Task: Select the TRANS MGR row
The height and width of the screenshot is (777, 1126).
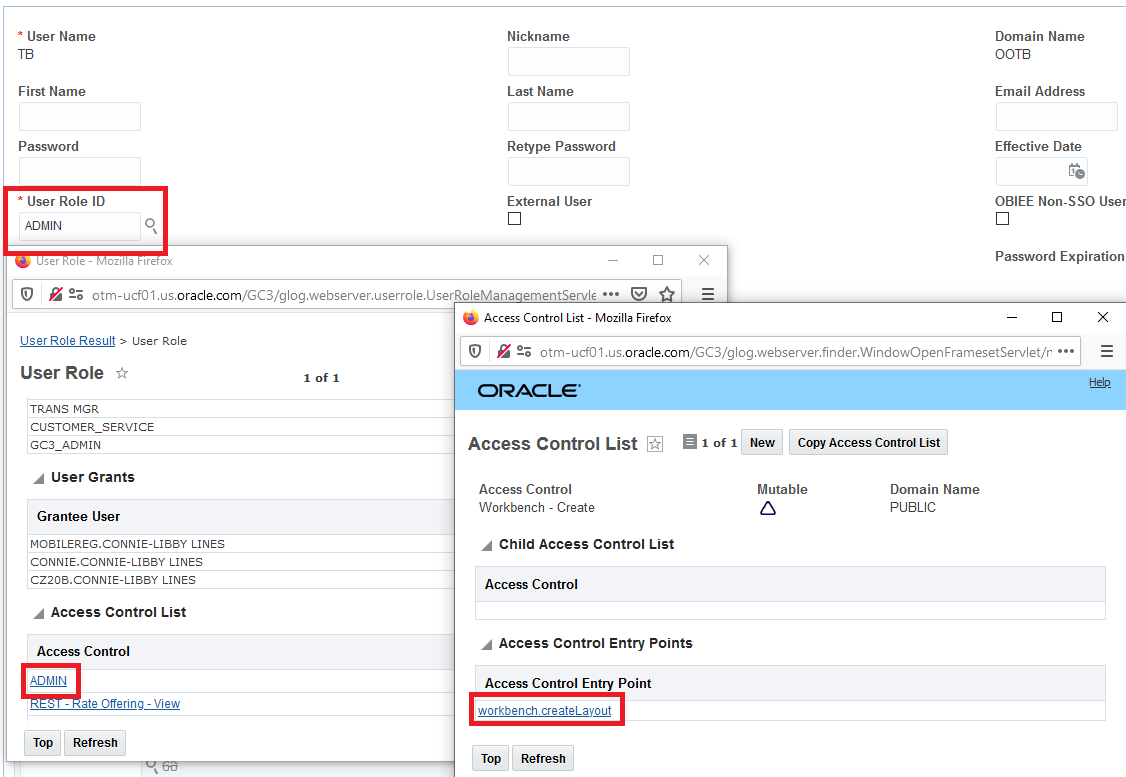Action: [241, 409]
